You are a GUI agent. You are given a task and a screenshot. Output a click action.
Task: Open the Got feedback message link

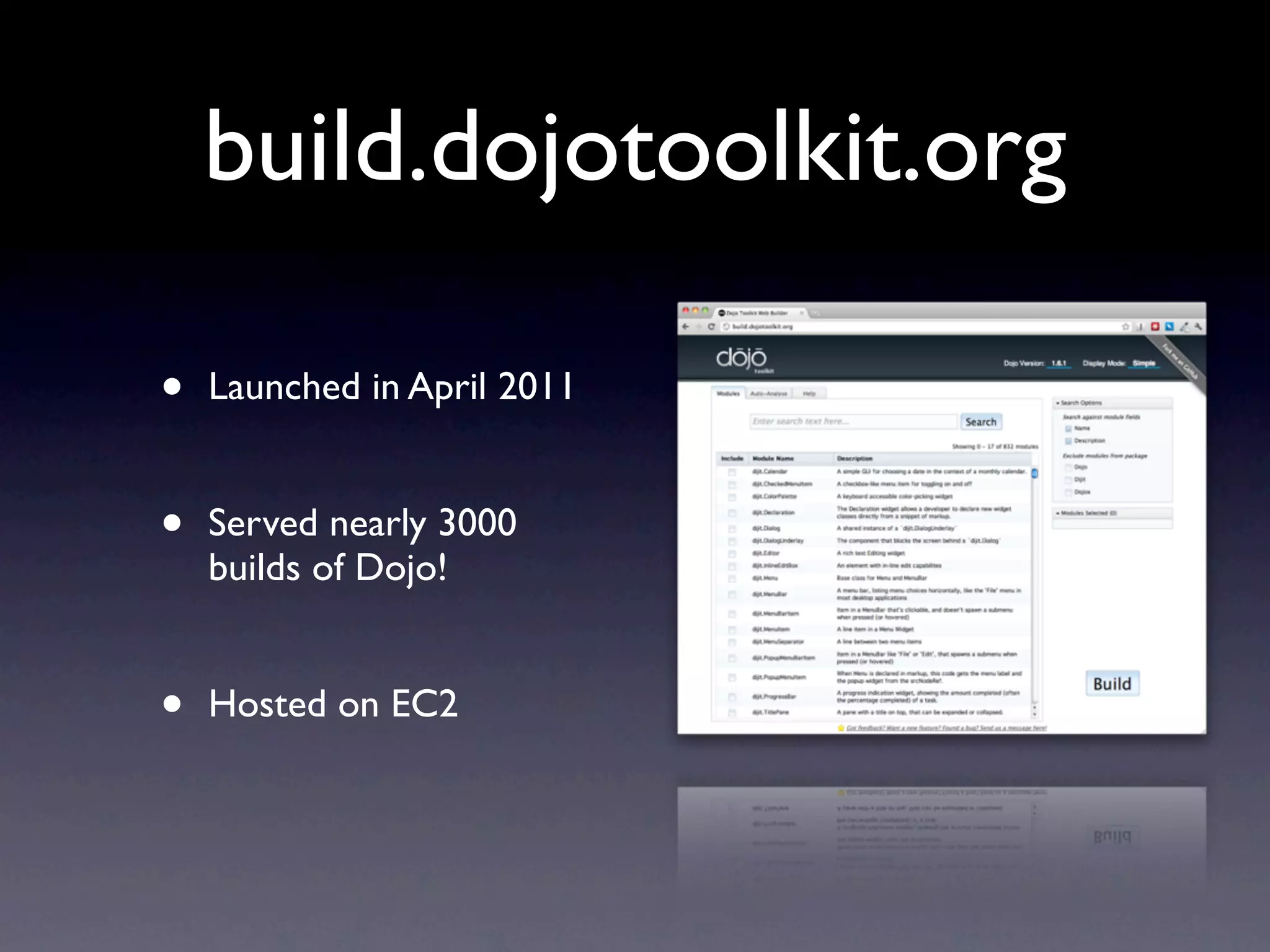[946, 728]
